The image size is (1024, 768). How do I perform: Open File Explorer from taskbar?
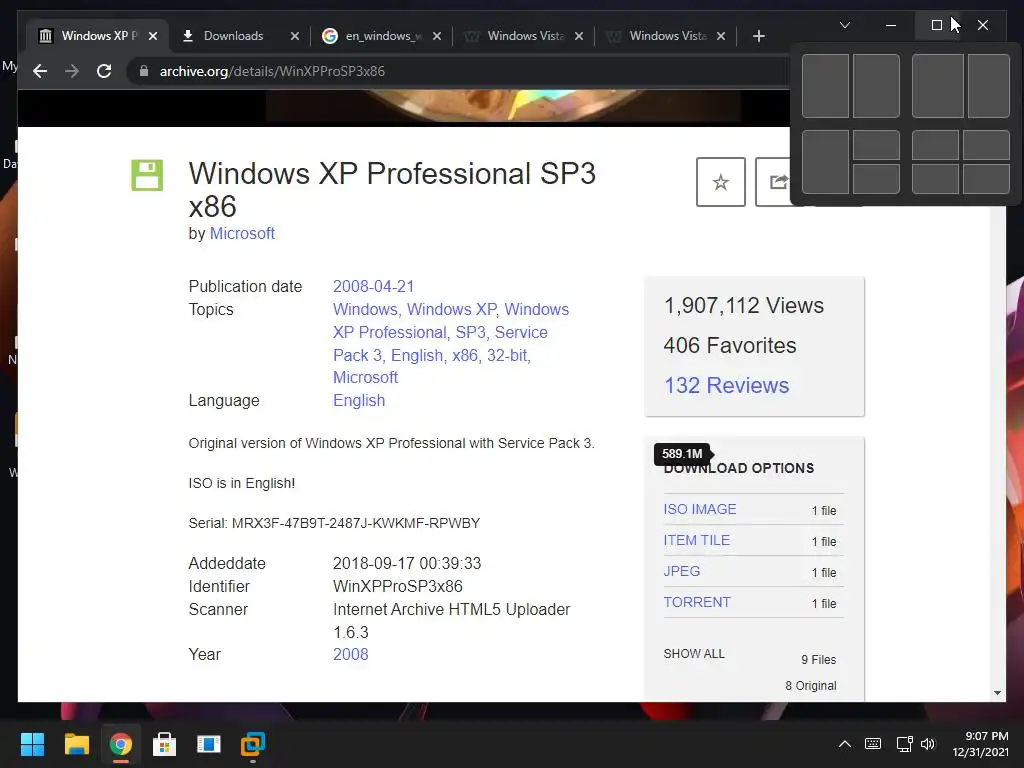76,744
